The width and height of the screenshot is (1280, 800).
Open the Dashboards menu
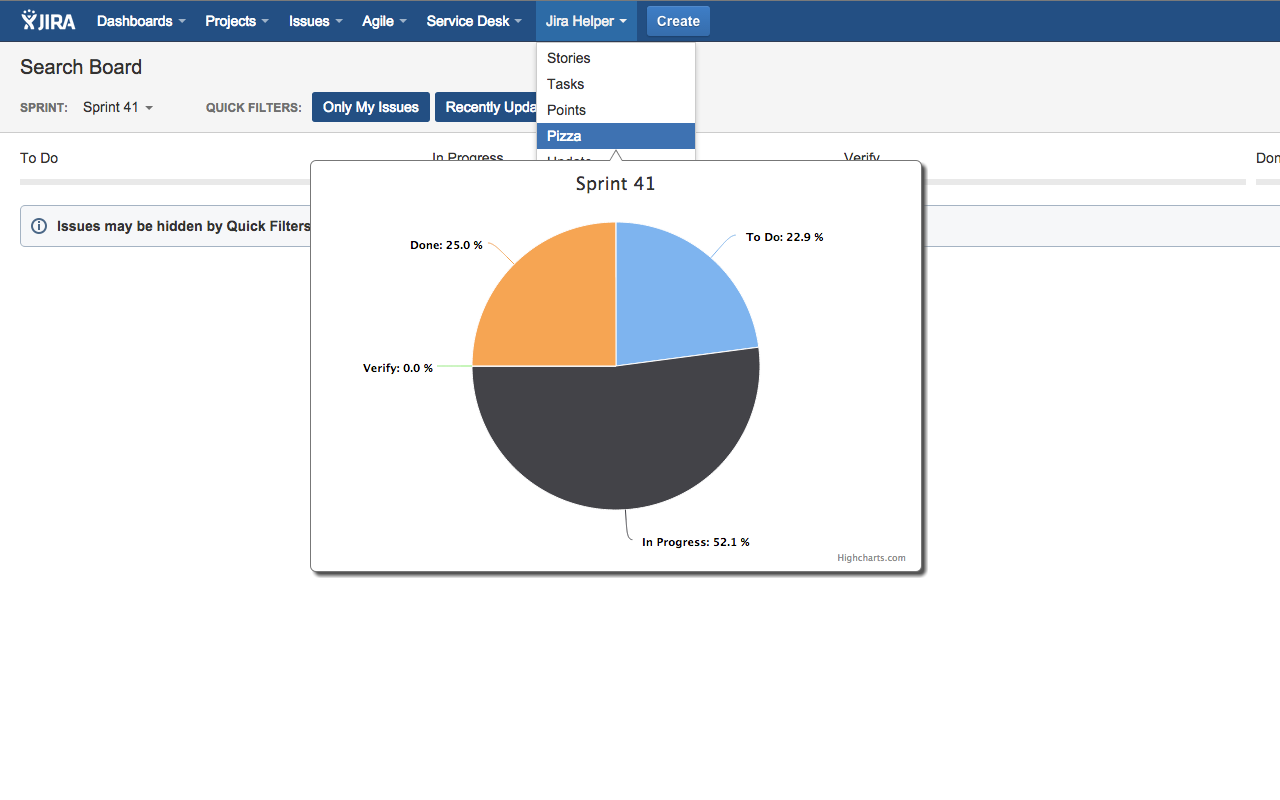click(x=141, y=21)
